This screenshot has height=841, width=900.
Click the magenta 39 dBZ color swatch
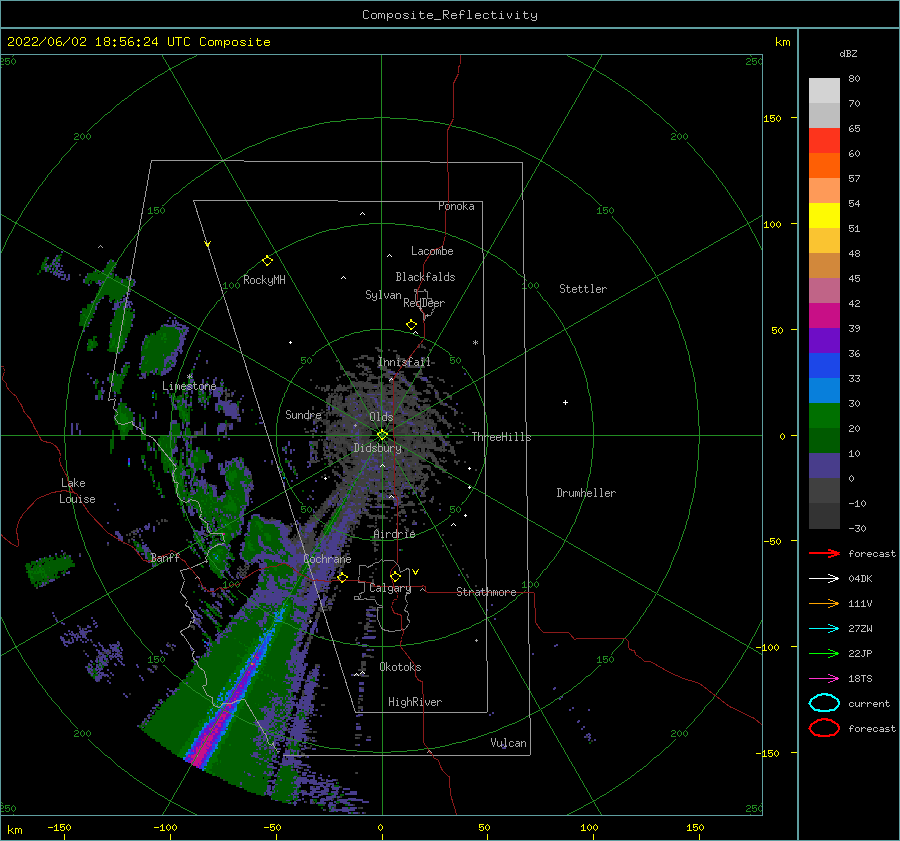pos(824,315)
